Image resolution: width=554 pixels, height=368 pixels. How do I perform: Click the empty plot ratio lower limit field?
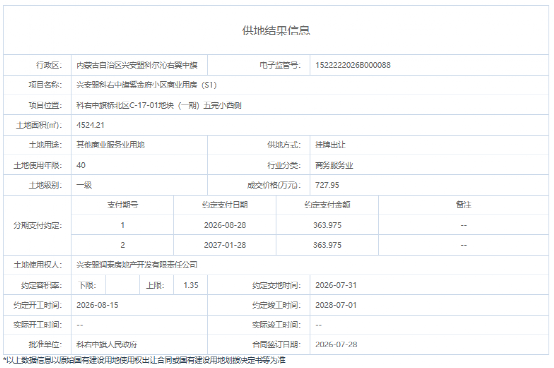122,285
